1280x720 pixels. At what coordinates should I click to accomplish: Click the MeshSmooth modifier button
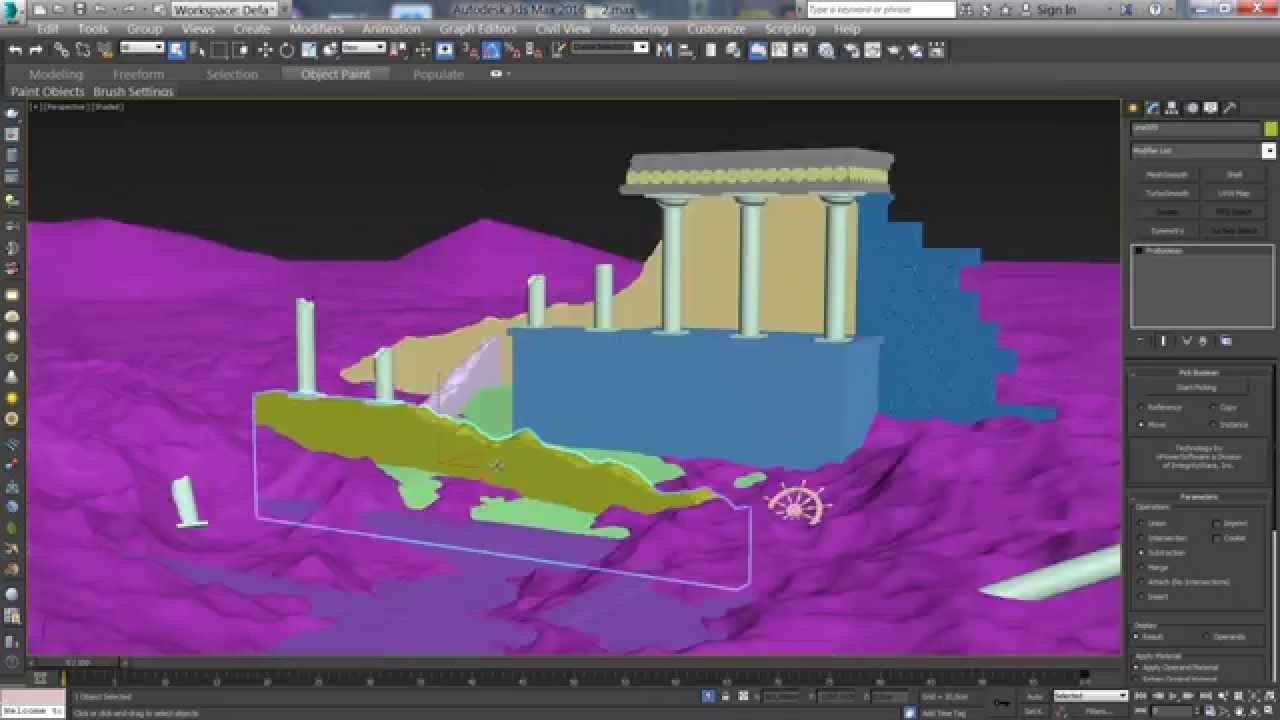pyautogui.click(x=1166, y=175)
